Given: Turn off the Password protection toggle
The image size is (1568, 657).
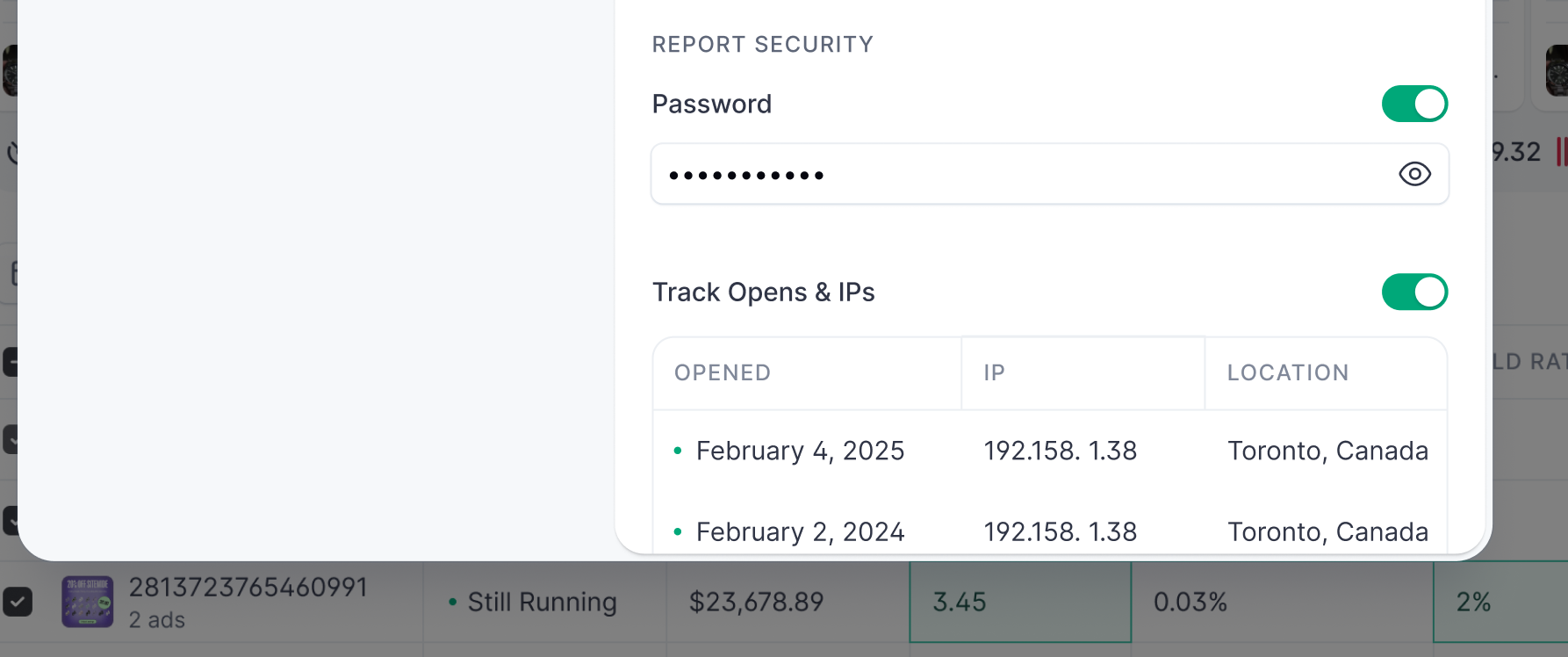Looking at the screenshot, I should click(x=1414, y=104).
